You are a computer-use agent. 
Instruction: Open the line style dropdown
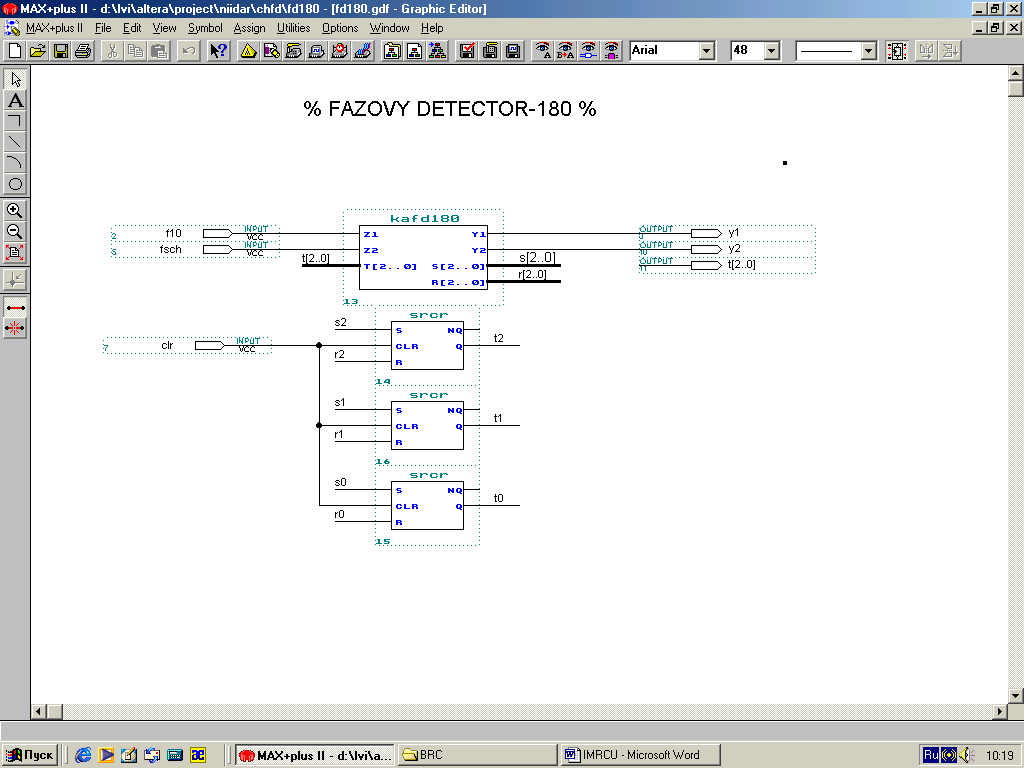[x=869, y=51]
